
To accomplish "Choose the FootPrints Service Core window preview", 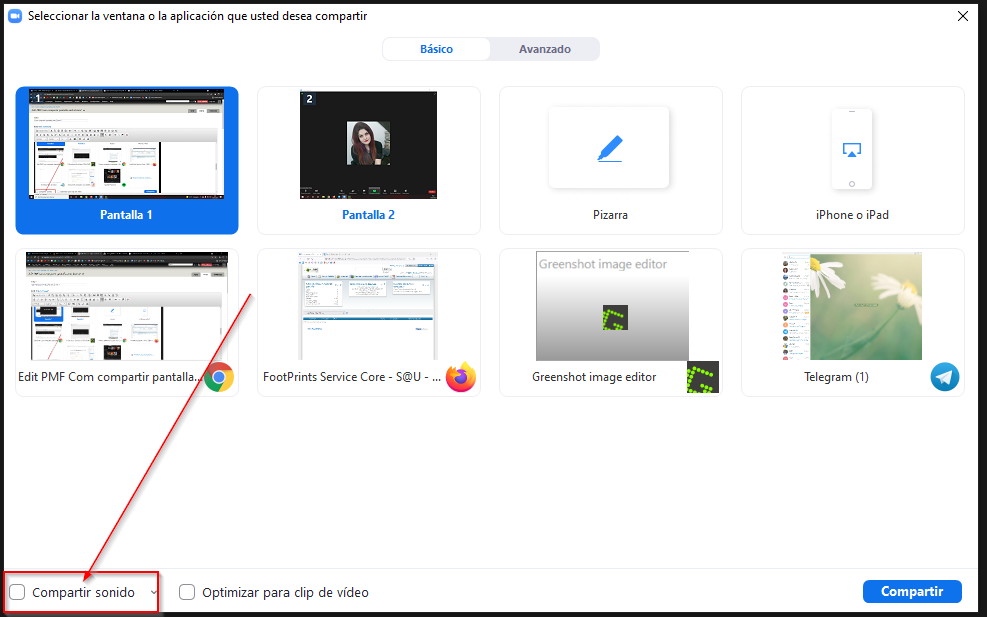I will click(368, 307).
